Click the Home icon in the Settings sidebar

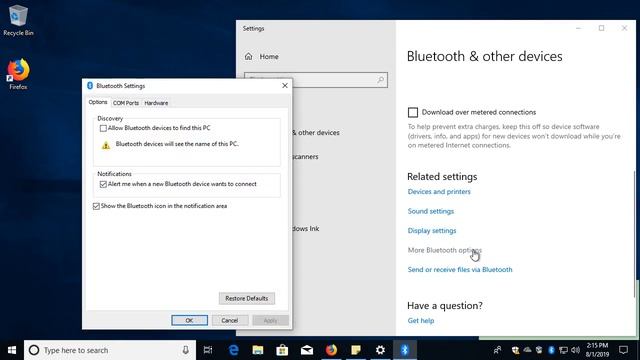pyautogui.click(x=248, y=57)
